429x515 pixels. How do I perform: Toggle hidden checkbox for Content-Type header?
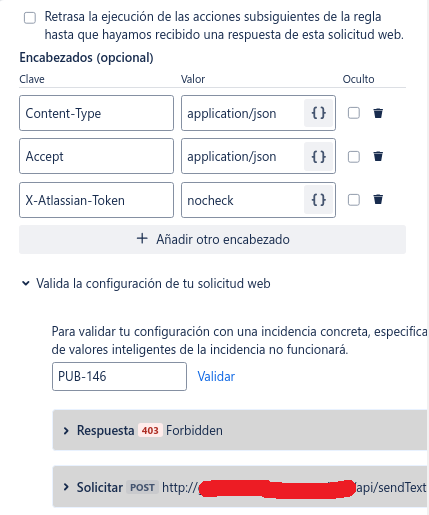click(354, 113)
